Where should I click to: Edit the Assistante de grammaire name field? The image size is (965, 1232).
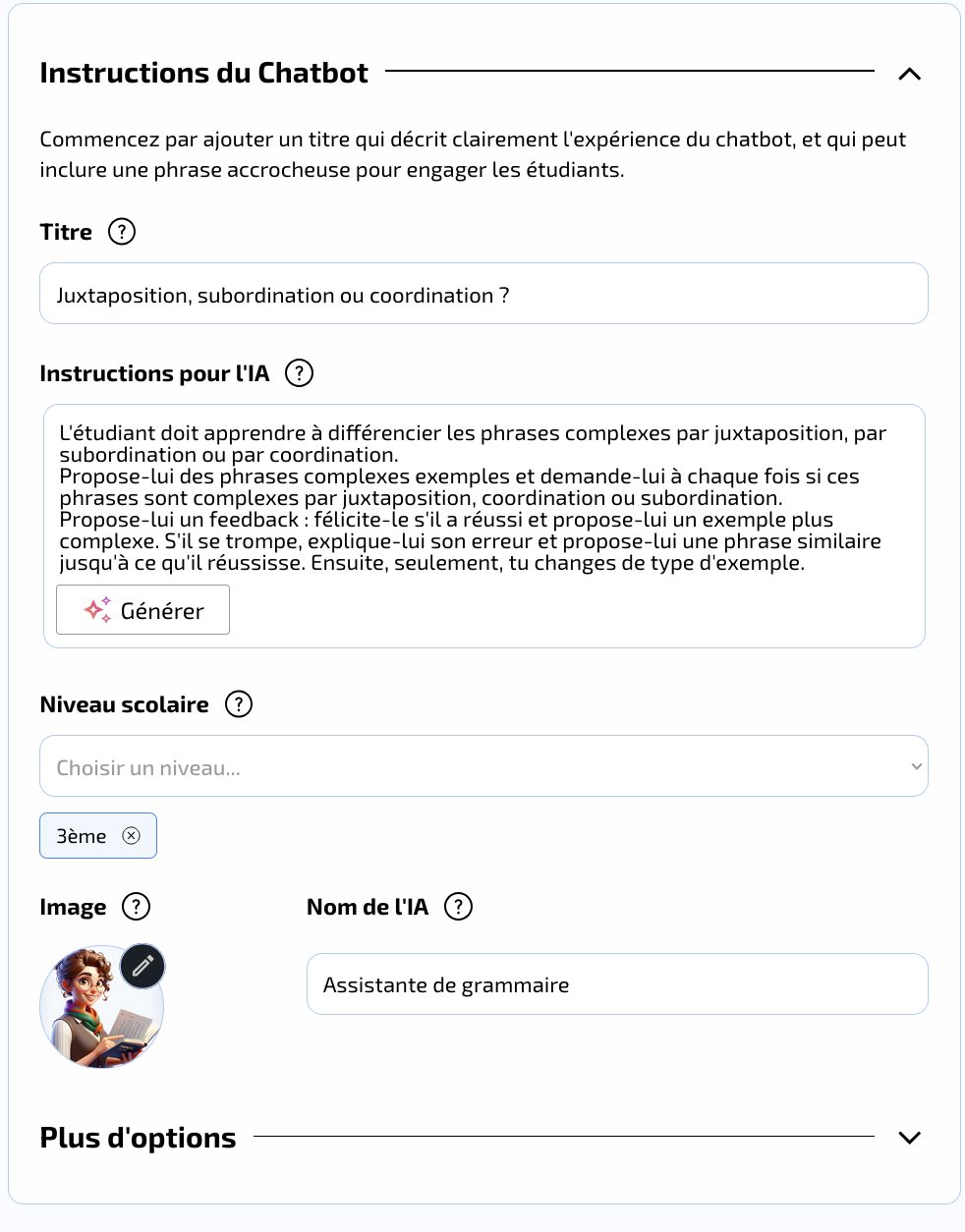coord(617,984)
